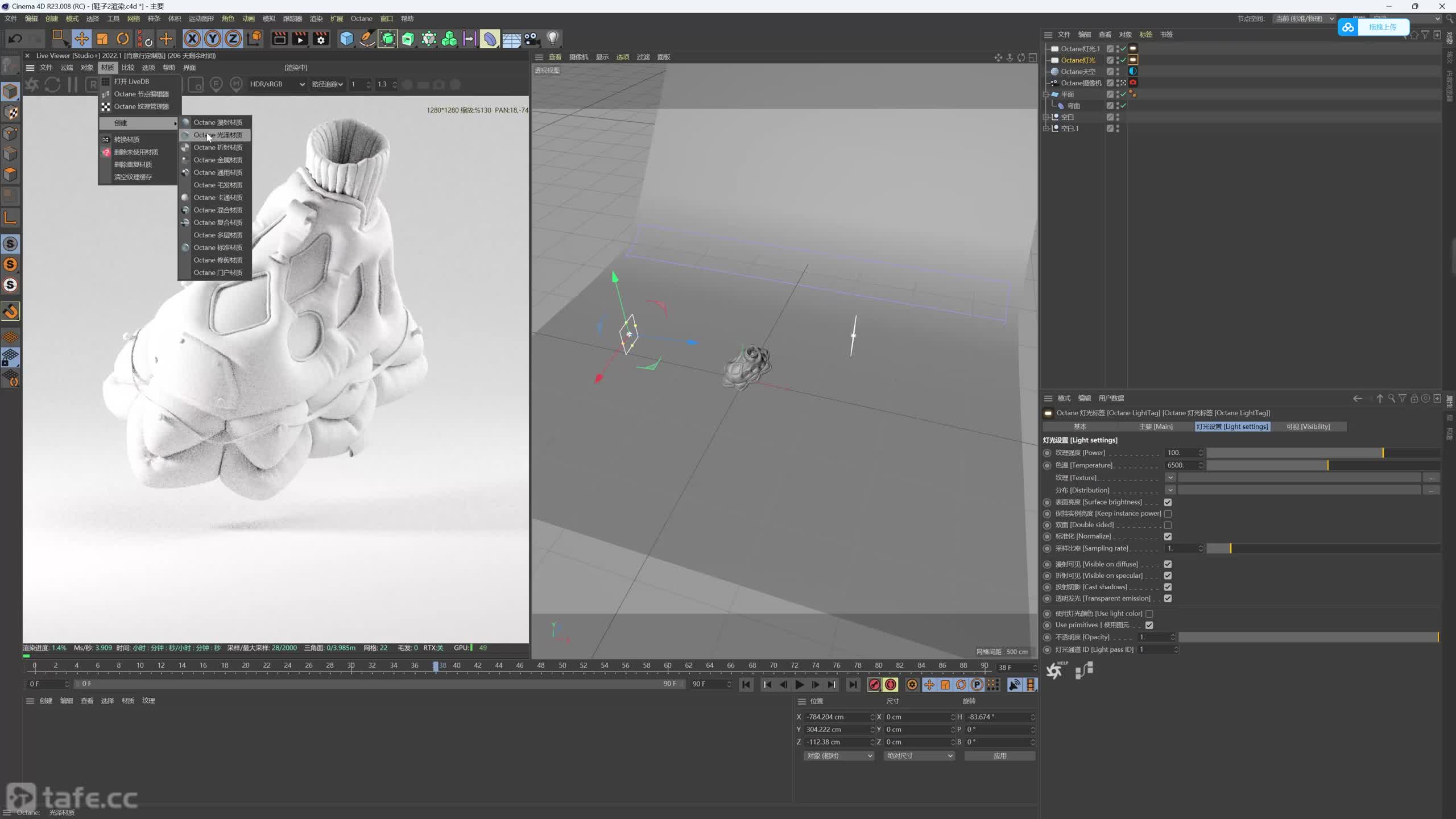Click the Octane environment tag on Octane天空
The width and height of the screenshot is (1456, 819).
pyautogui.click(x=1133, y=71)
